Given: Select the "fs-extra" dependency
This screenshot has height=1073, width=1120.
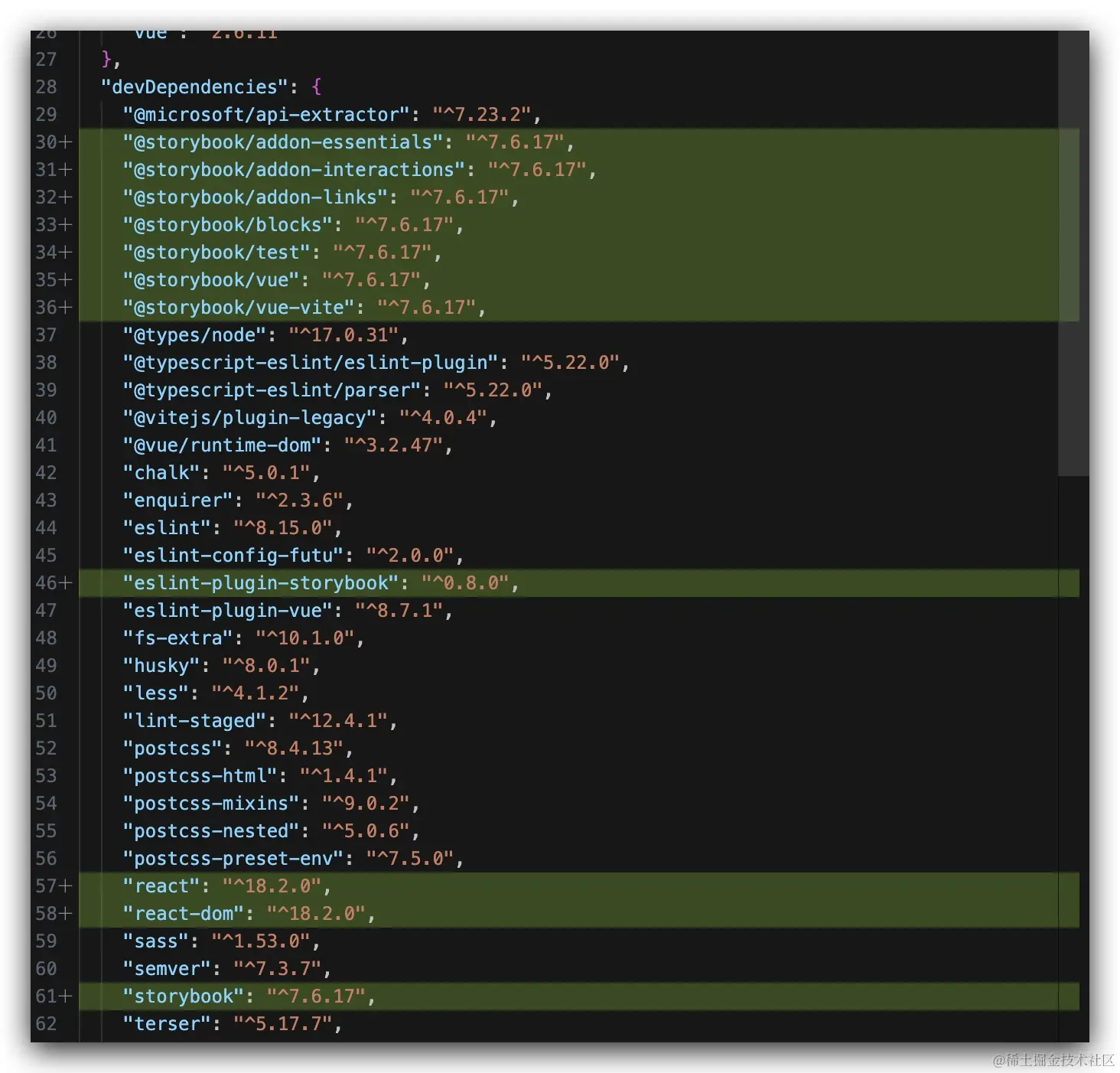Looking at the screenshot, I should pyautogui.click(x=243, y=638).
